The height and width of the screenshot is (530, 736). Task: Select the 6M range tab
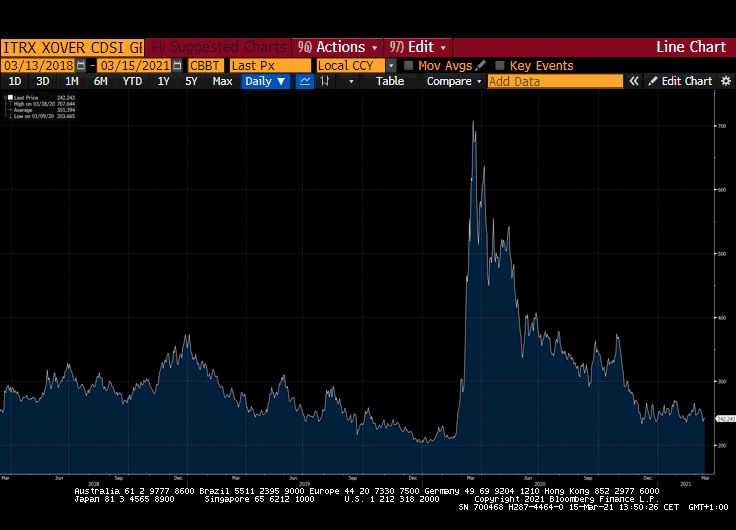[100, 81]
